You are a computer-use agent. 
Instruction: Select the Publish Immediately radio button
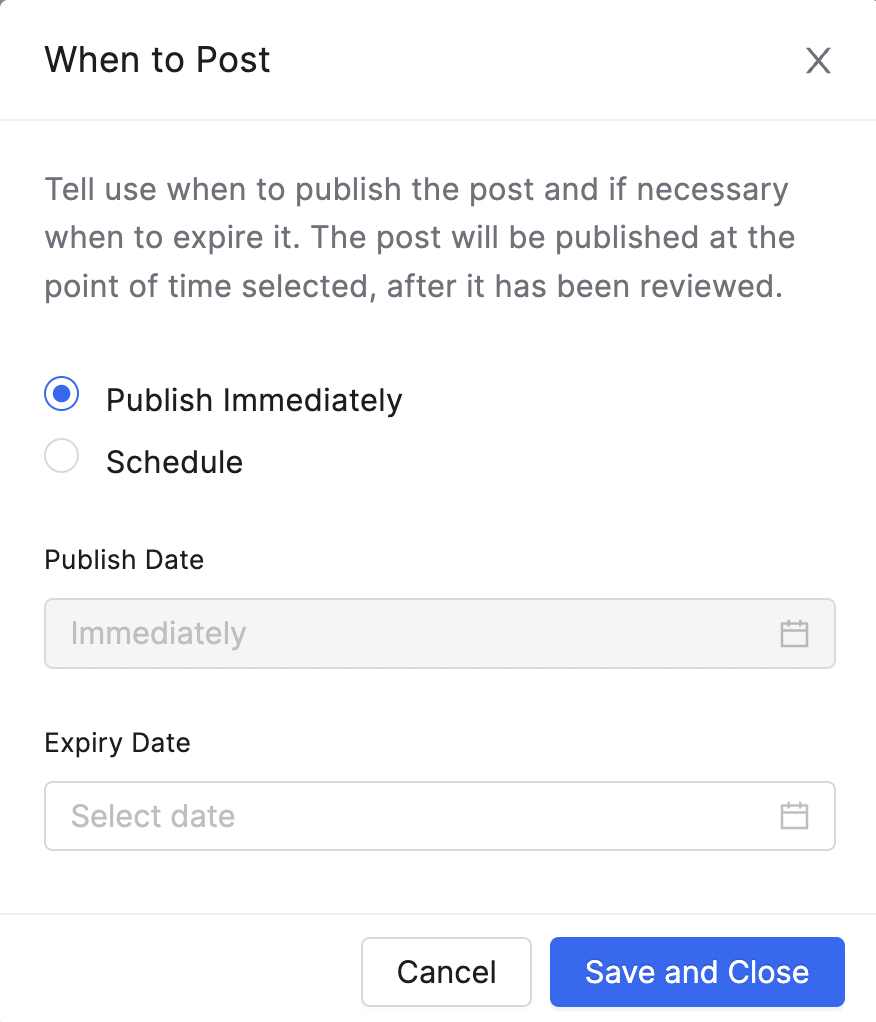tap(62, 394)
